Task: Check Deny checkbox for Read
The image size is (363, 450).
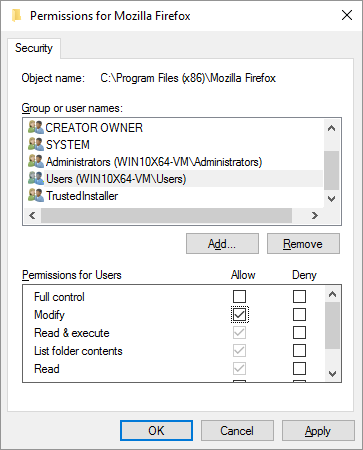Action: pyautogui.click(x=299, y=368)
